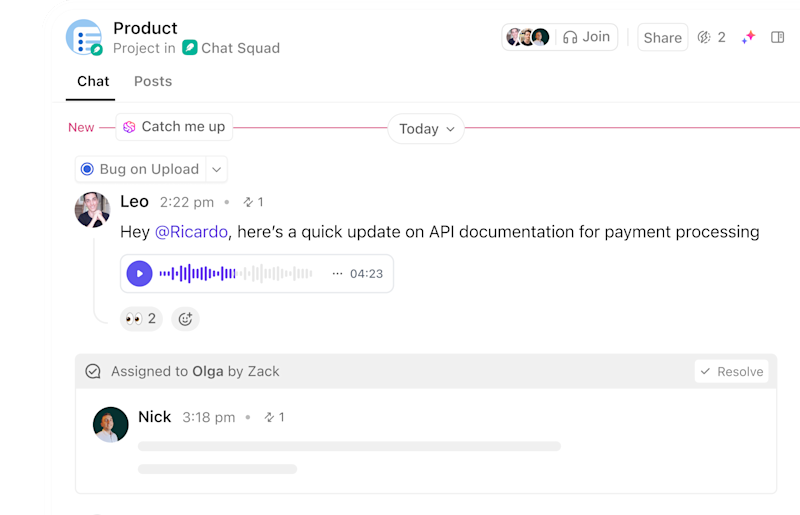This screenshot has height=515, width=800.
Task: Seek within the voice clip waveform
Action: point(236,274)
